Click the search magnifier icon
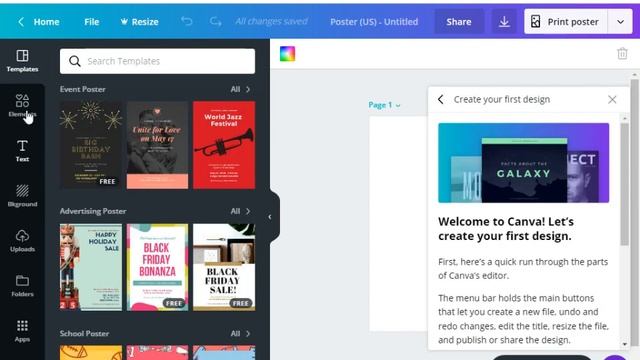The image size is (640, 360). 75,61
